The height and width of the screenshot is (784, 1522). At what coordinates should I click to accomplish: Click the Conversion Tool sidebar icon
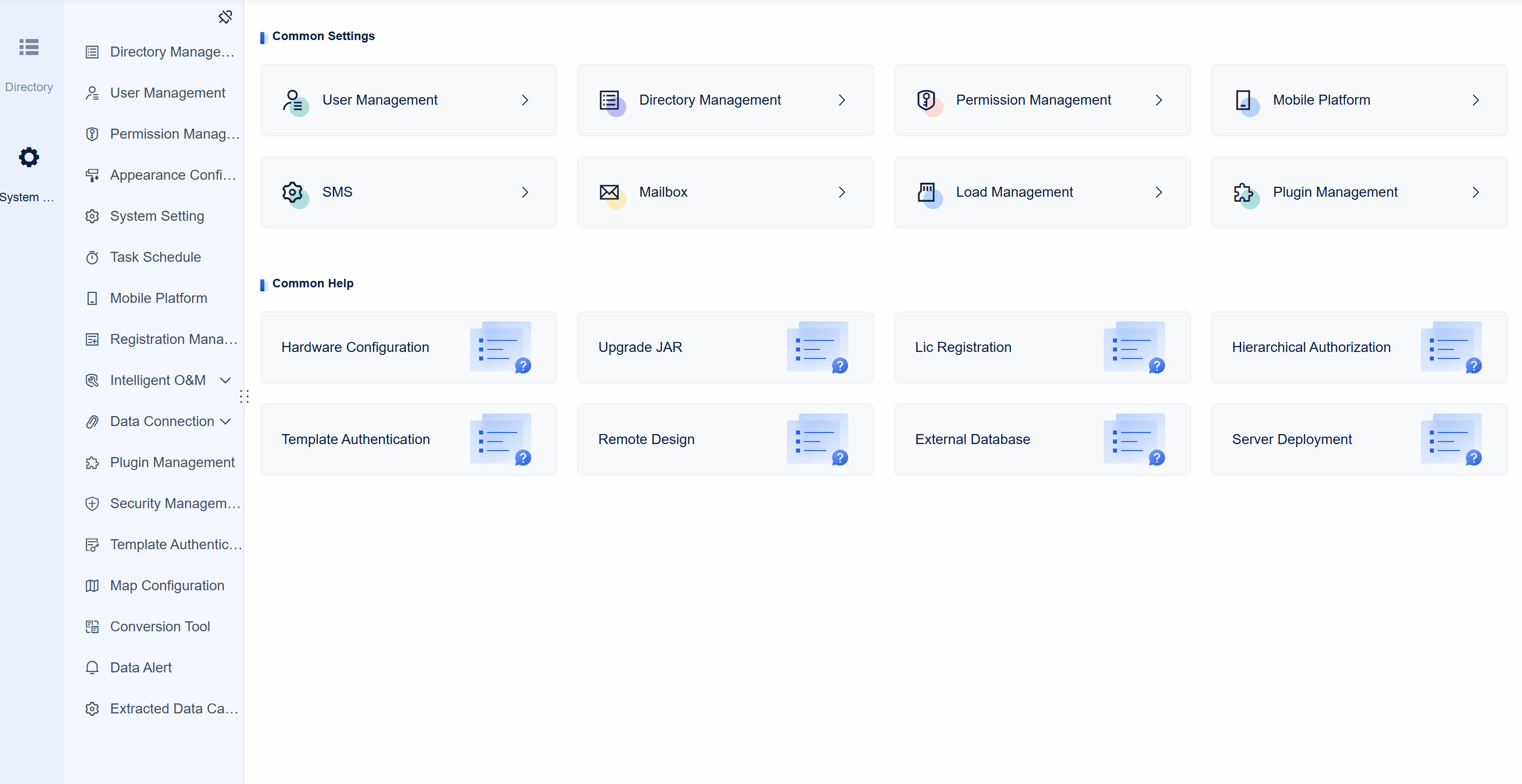[93, 626]
